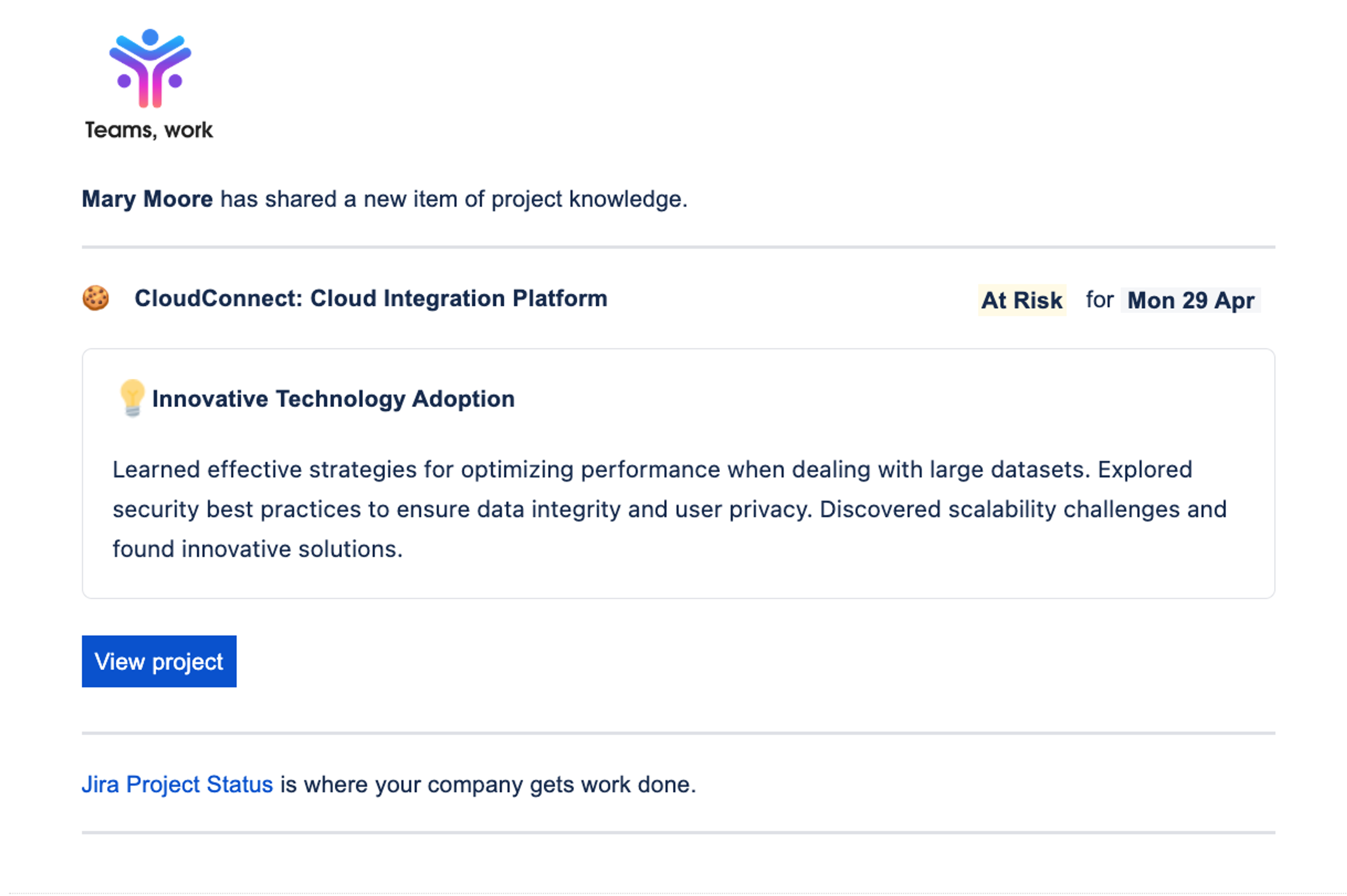Image resolution: width=1347 pixels, height=896 pixels.
Task: Click the cookie project emoji icon
Action: point(95,298)
